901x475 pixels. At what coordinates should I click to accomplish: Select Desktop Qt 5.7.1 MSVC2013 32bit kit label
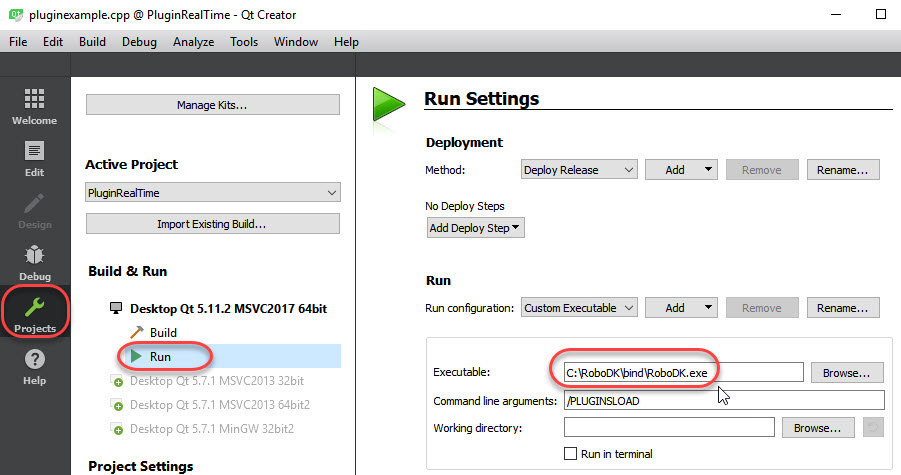217,381
